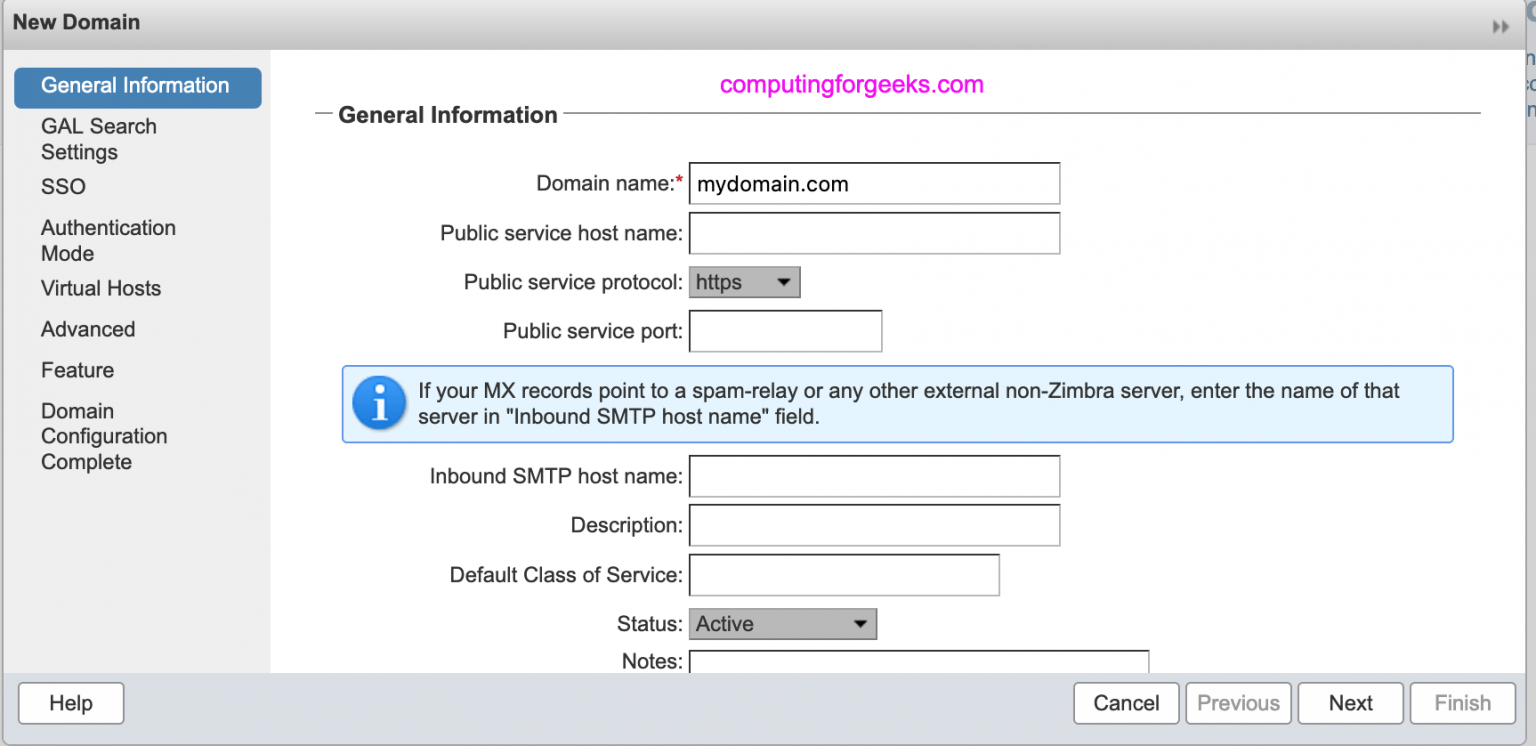Viewport: 1536px width, 746px height.
Task: Click inside the Notes field
Action: click(x=917, y=661)
